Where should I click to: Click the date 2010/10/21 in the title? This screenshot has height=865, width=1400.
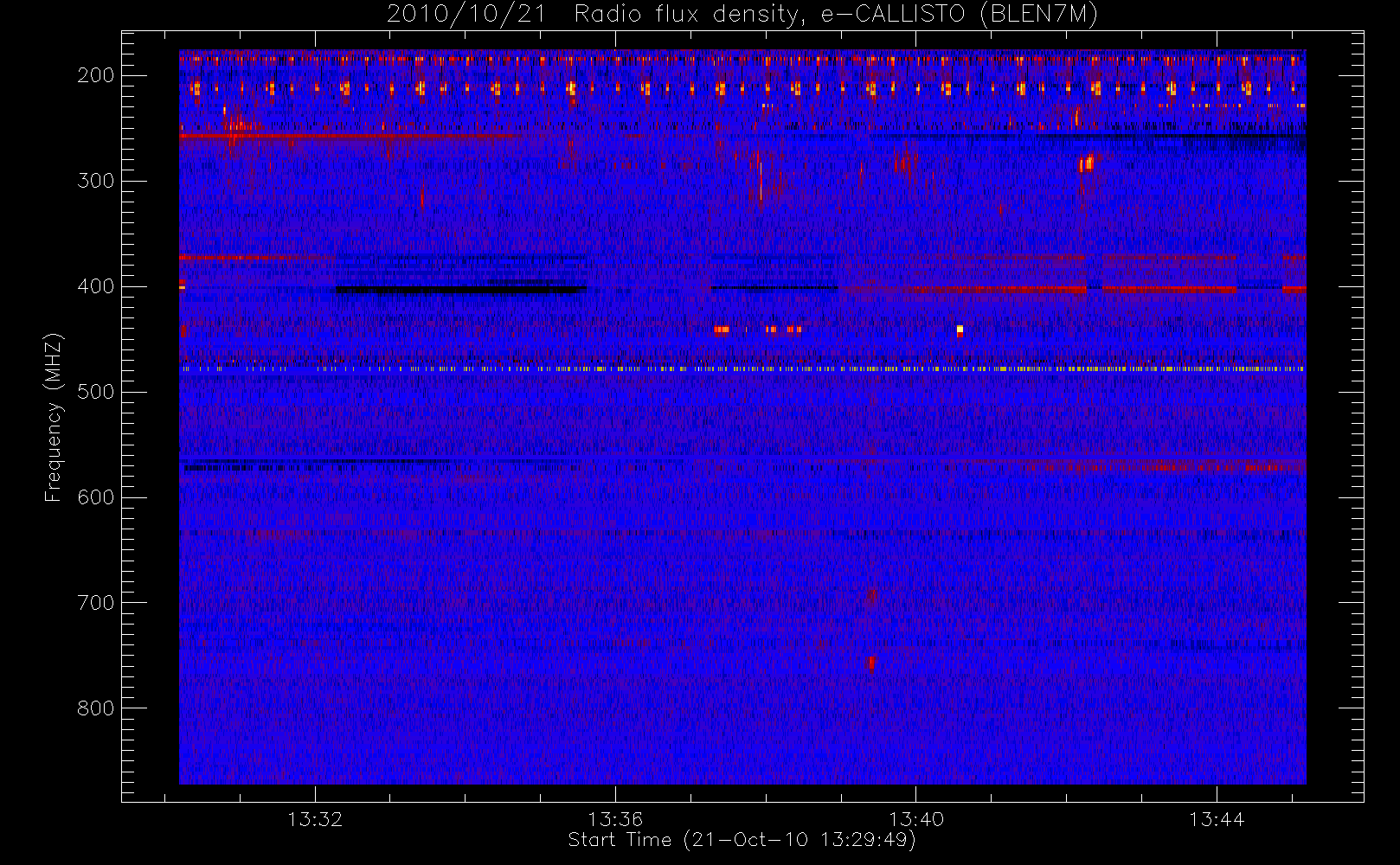pyautogui.click(x=466, y=15)
